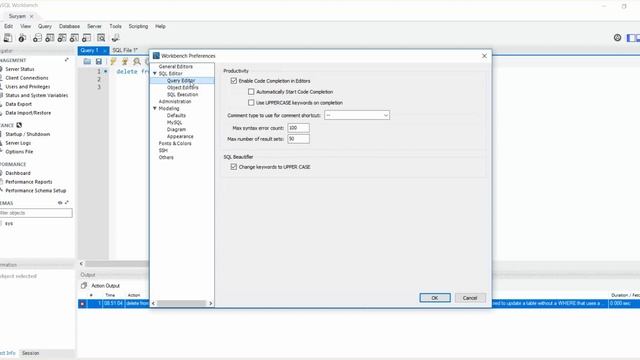Refresh schemas list icon in Schemas header
Image resolution: width=640 pixels, height=360 pixels.
click(x=60, y=203)
